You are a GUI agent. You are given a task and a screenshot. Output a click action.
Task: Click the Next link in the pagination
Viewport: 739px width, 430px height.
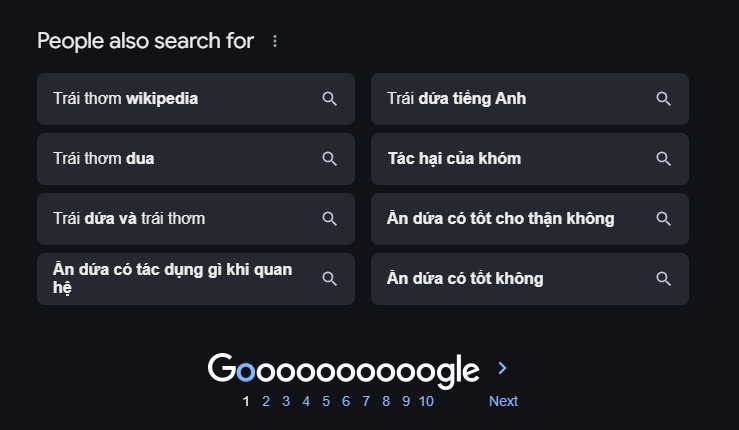point(503,402)
